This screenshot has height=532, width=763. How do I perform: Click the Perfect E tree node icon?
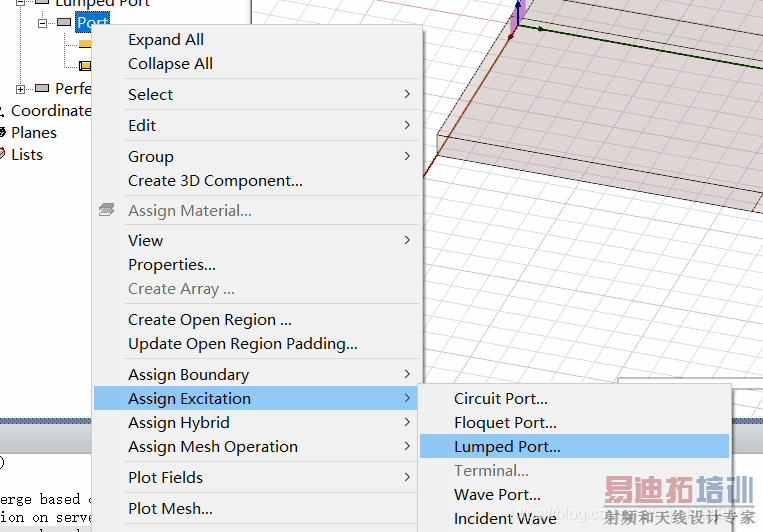point(42,89)
